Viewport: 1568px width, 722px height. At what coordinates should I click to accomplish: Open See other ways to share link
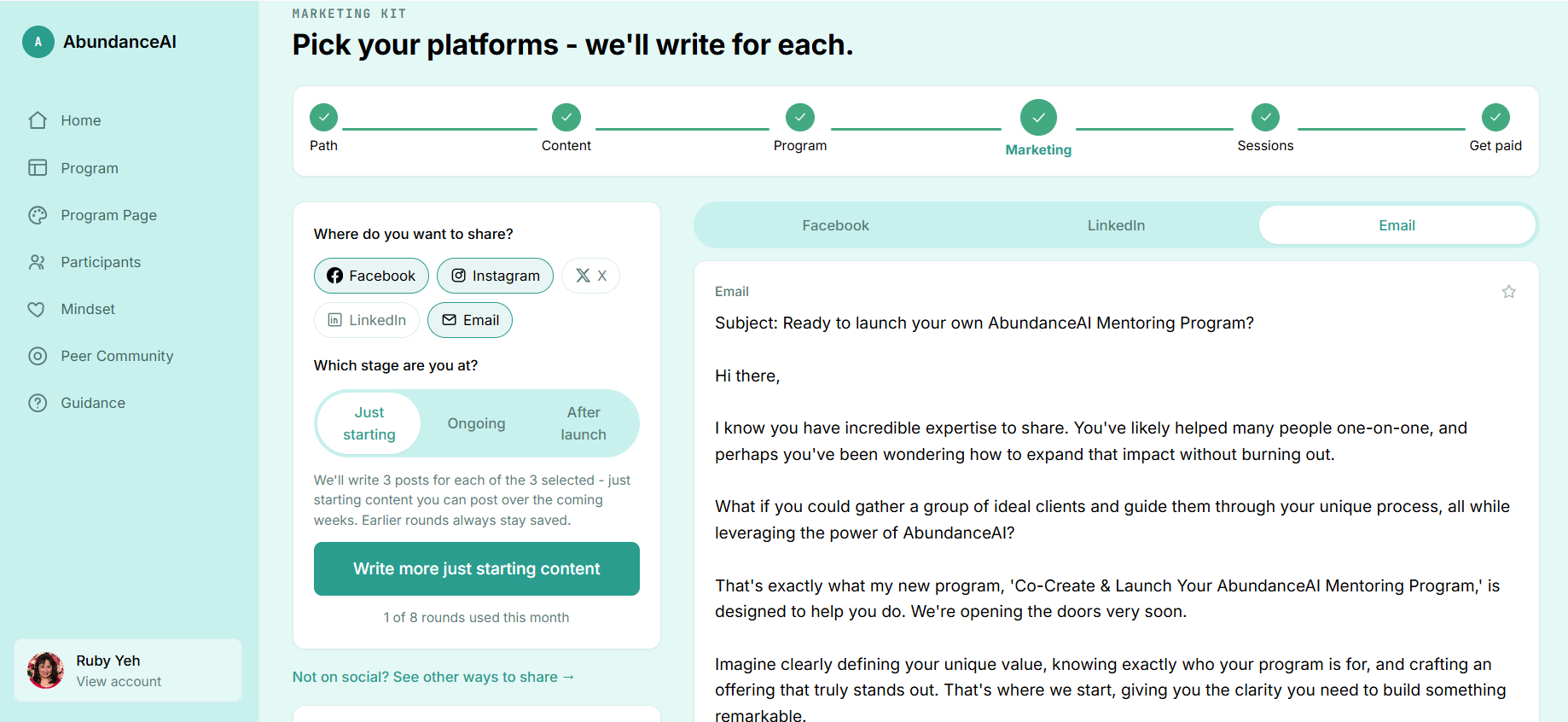pos(433,677)
